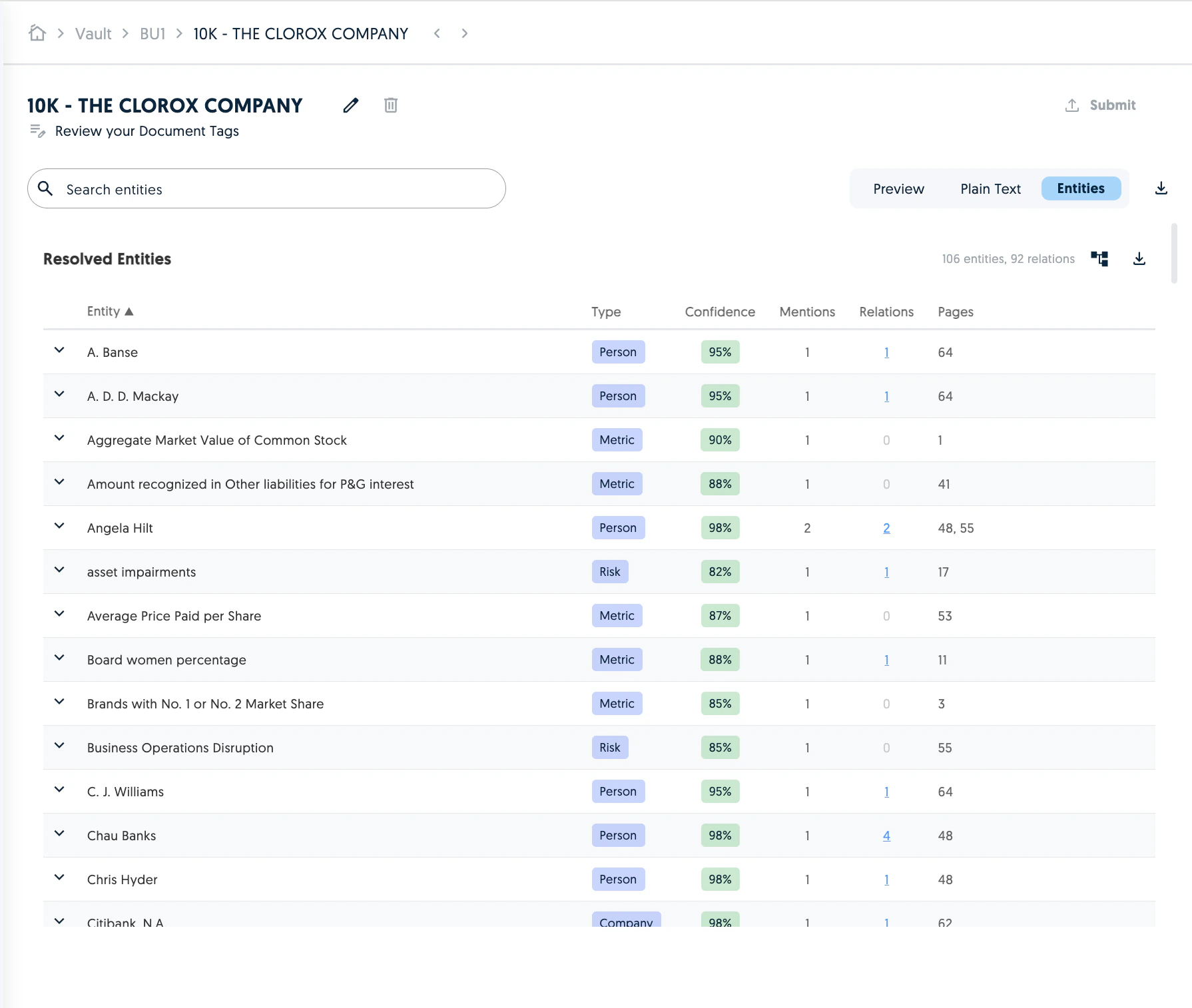The image size is (1192, 1008).
Task: Open relations link for A. Banse
Action: 886,352
